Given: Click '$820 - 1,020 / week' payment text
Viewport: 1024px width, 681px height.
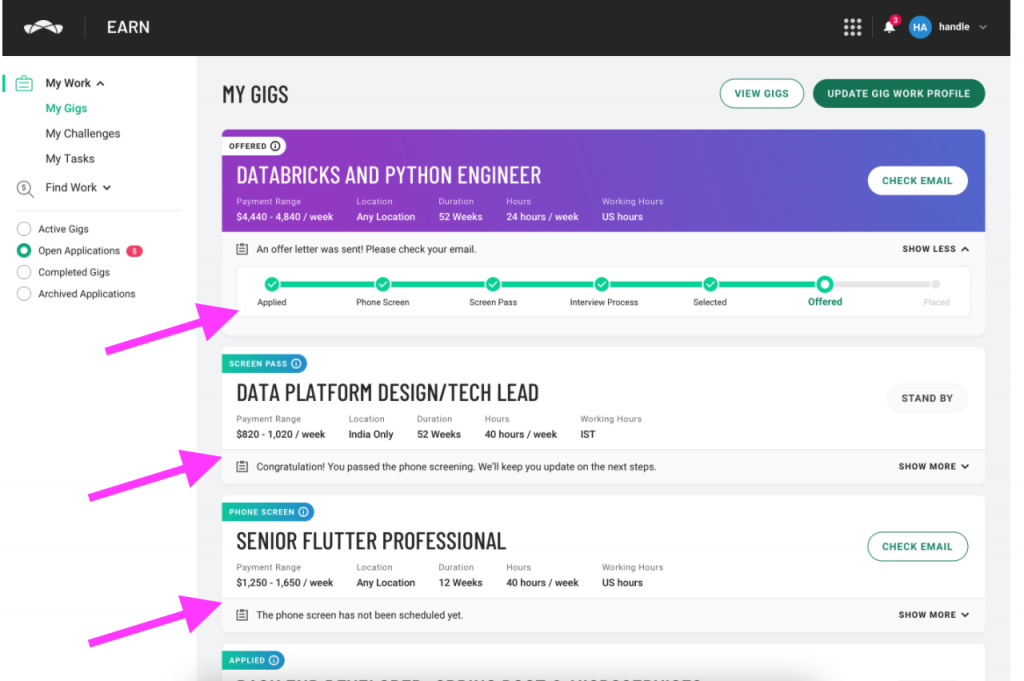Looking at the screenshot, I should 281,434.
